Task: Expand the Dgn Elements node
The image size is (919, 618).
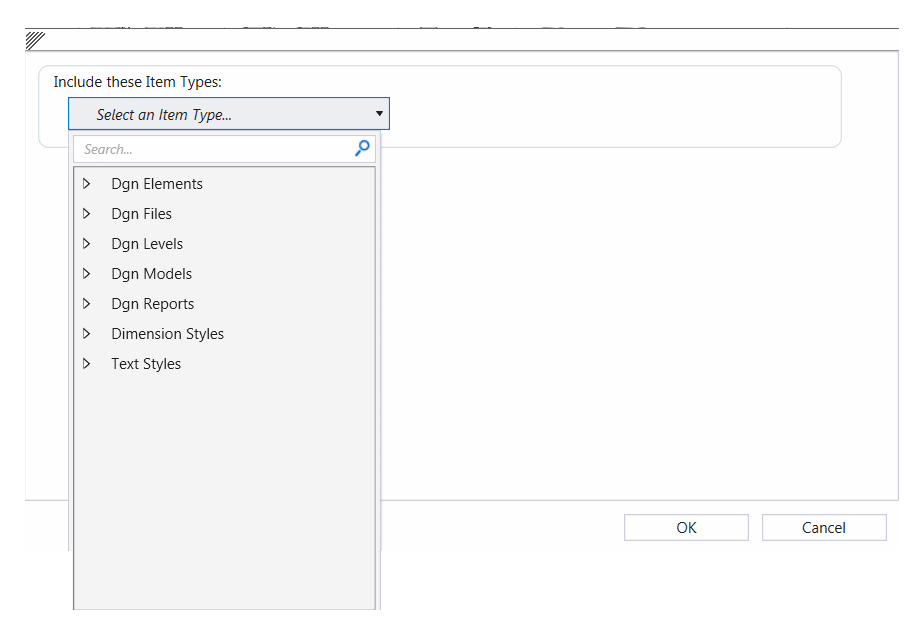Action: 87,184
